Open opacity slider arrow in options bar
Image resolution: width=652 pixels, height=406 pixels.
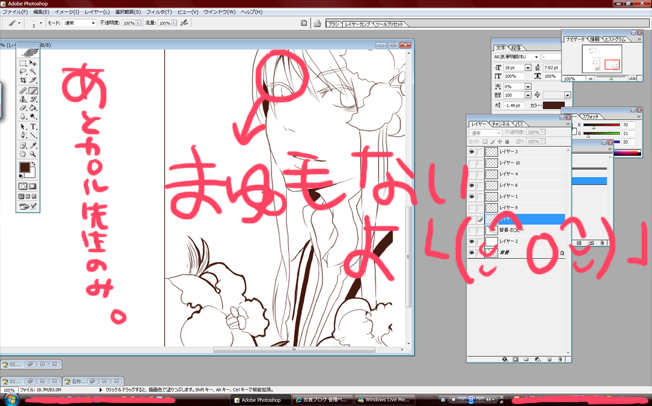click(138, 23)
